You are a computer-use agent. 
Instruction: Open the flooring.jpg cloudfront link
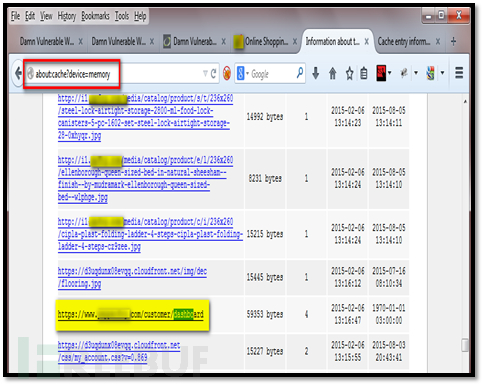point(132,277)
